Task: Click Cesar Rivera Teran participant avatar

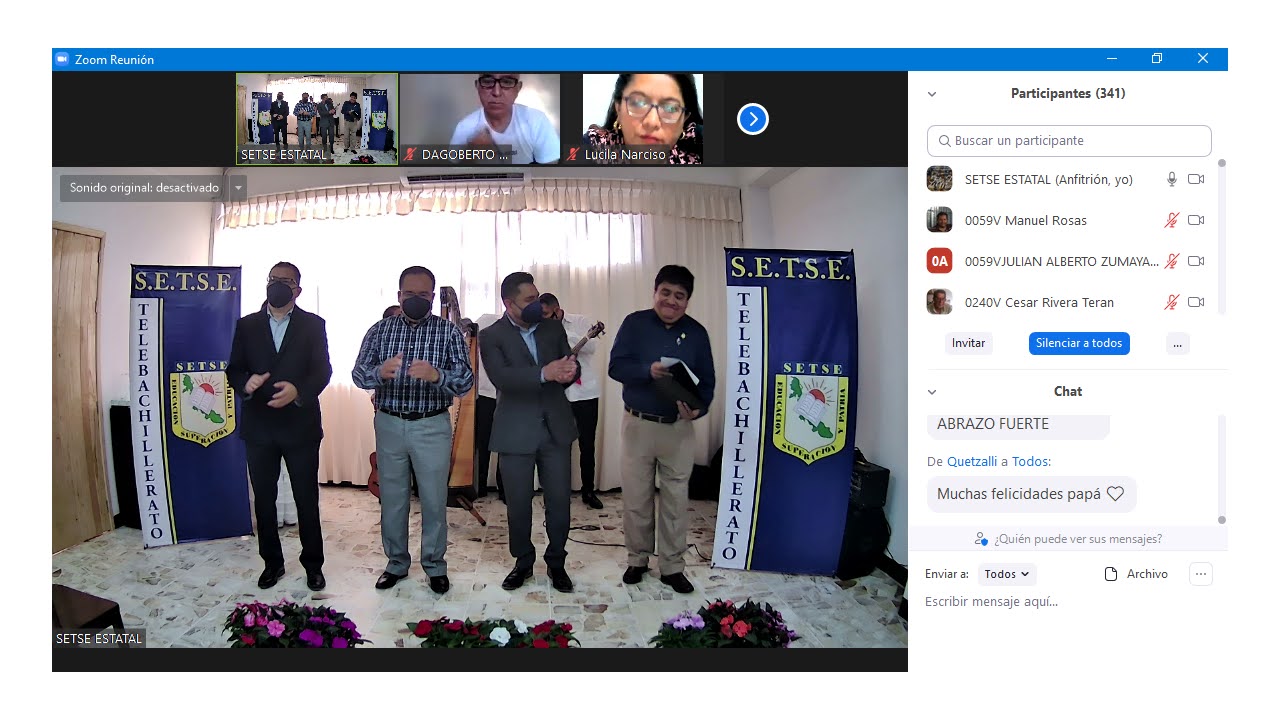Action: click(939, 302)
